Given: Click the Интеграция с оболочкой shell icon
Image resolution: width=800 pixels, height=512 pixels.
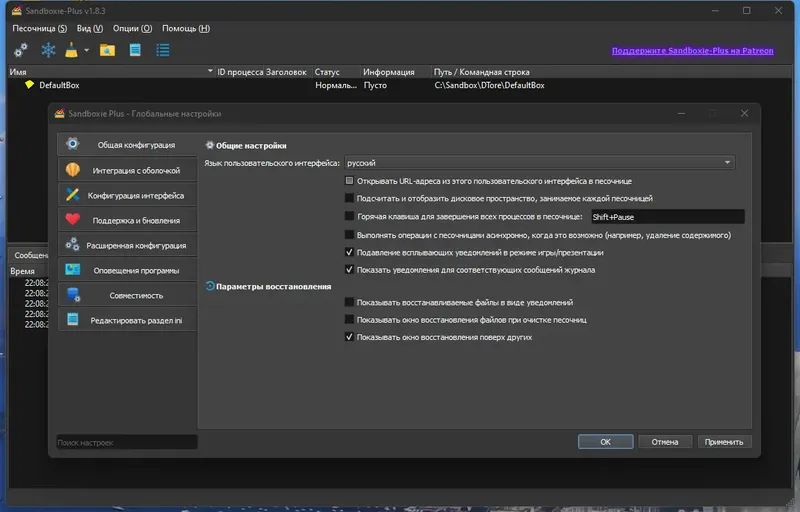Looking at the screenshot, I should point(72,169).
